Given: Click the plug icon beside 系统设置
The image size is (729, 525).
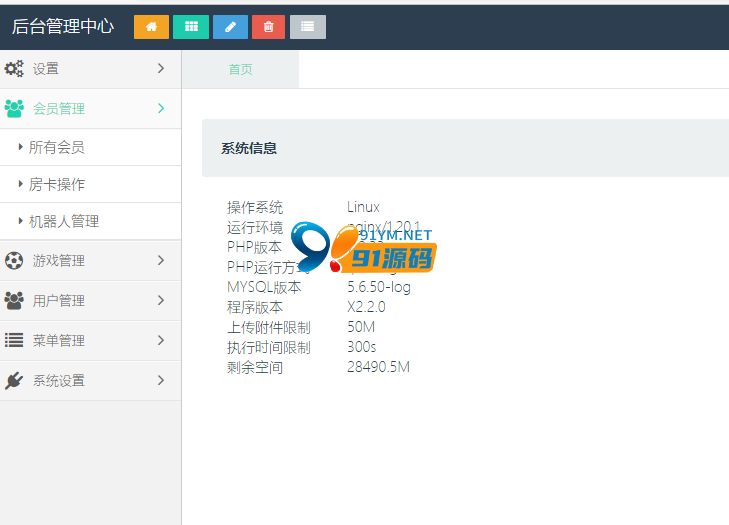Looking at the screenshot, I should click(x=14, y=380).
